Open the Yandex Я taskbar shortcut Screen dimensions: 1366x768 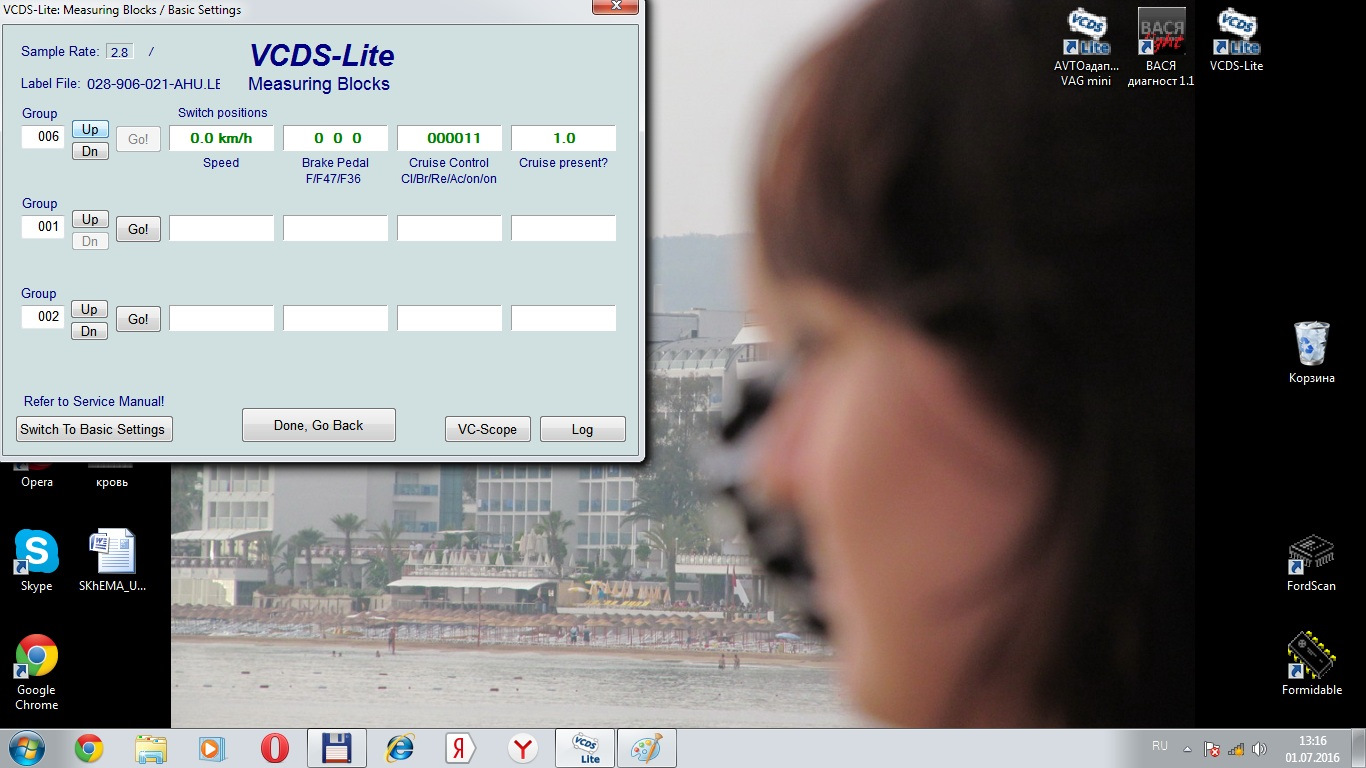[x=460, y=748]
